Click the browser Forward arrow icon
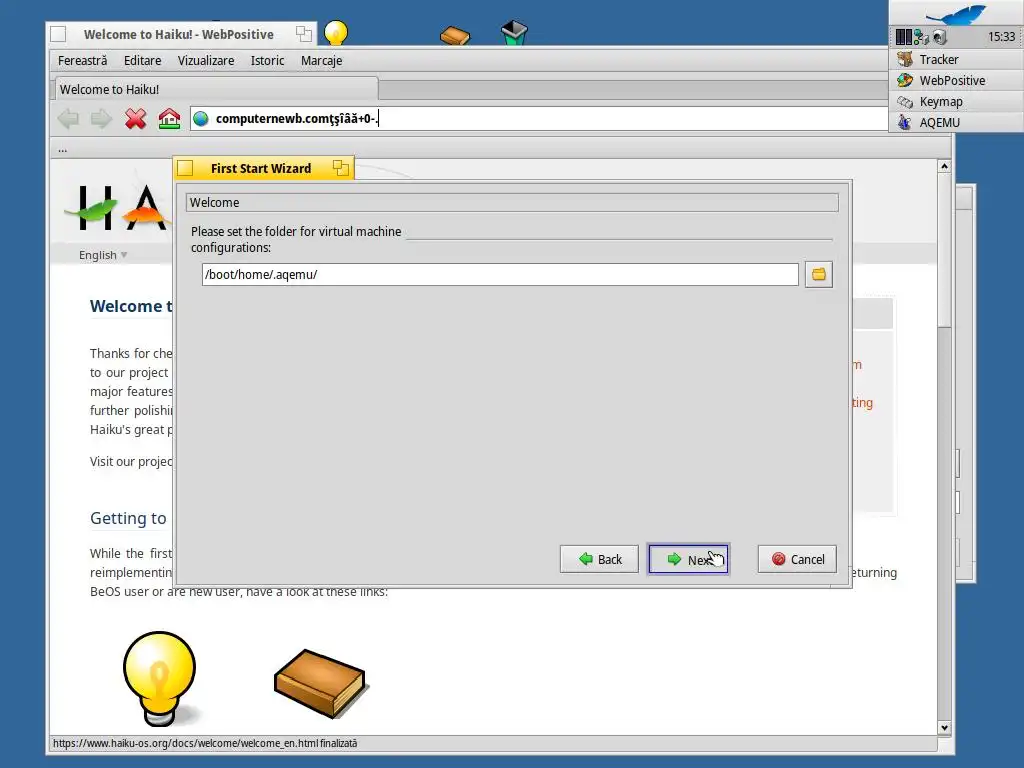Screen dimensions: 1024x768 click(101, 119)
